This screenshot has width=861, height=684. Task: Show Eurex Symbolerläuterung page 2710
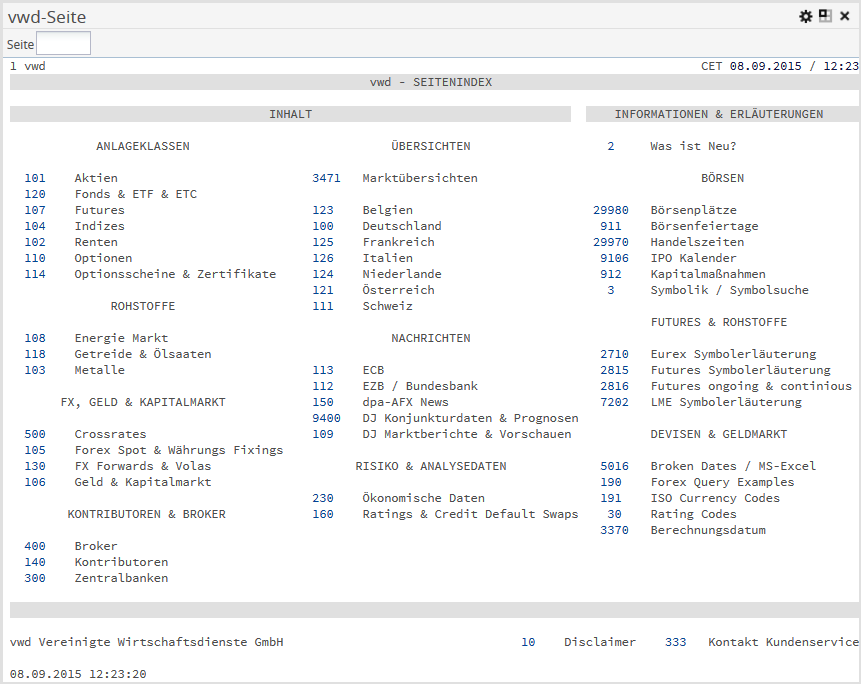[614, 354]
